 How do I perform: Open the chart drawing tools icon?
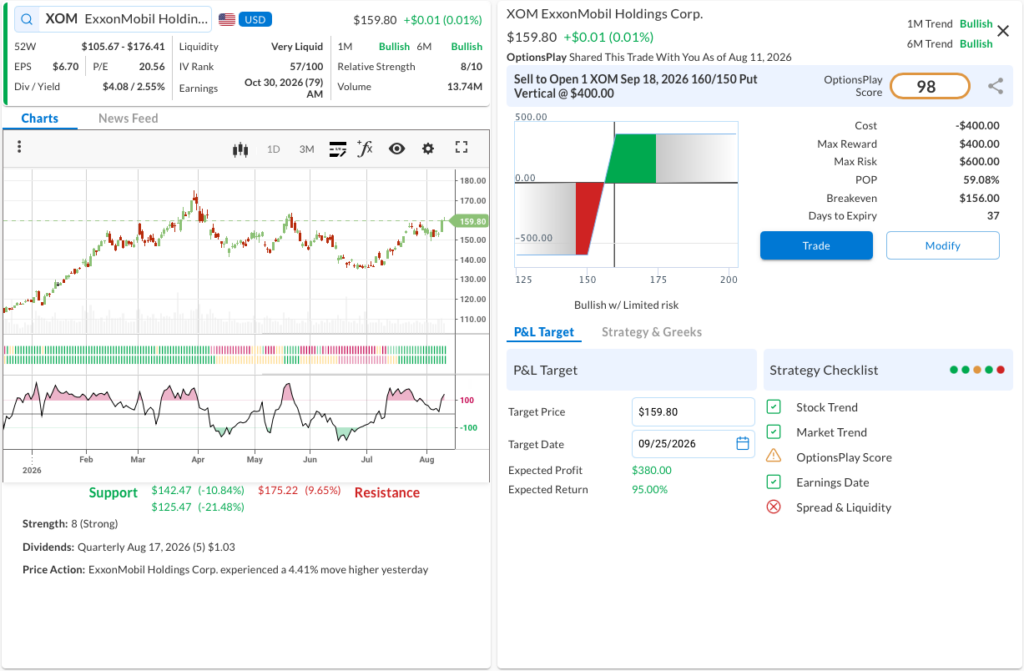[x=338, y=149]
